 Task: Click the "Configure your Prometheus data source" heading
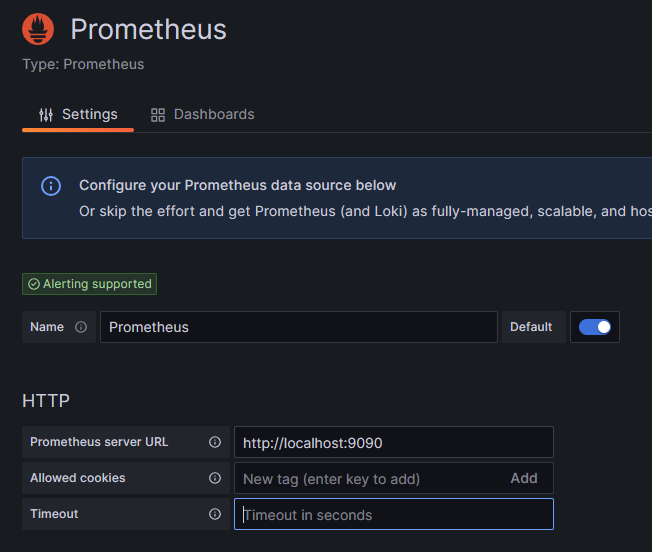tap(237, 185)
